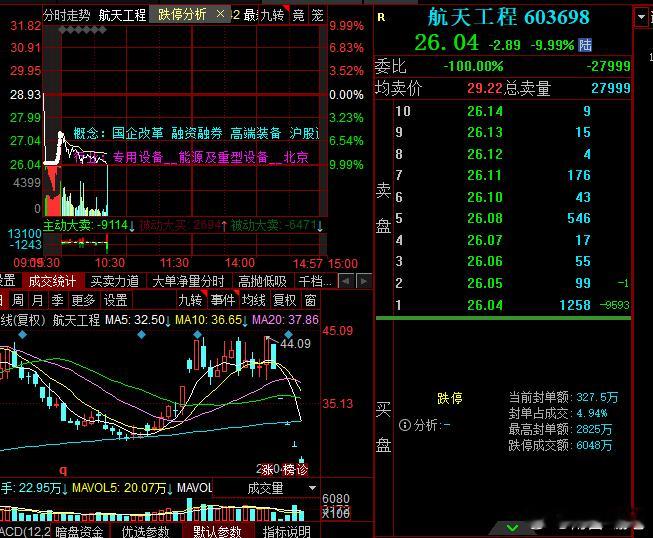Click the R margin-trading marker icon

[381, 17]
